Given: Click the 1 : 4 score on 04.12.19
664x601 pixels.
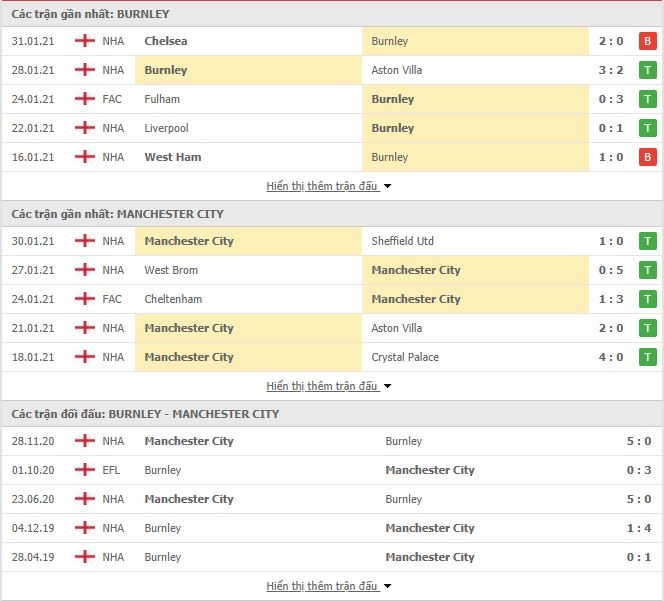Looking at the screenshot, I should click(x=639, y=528).
